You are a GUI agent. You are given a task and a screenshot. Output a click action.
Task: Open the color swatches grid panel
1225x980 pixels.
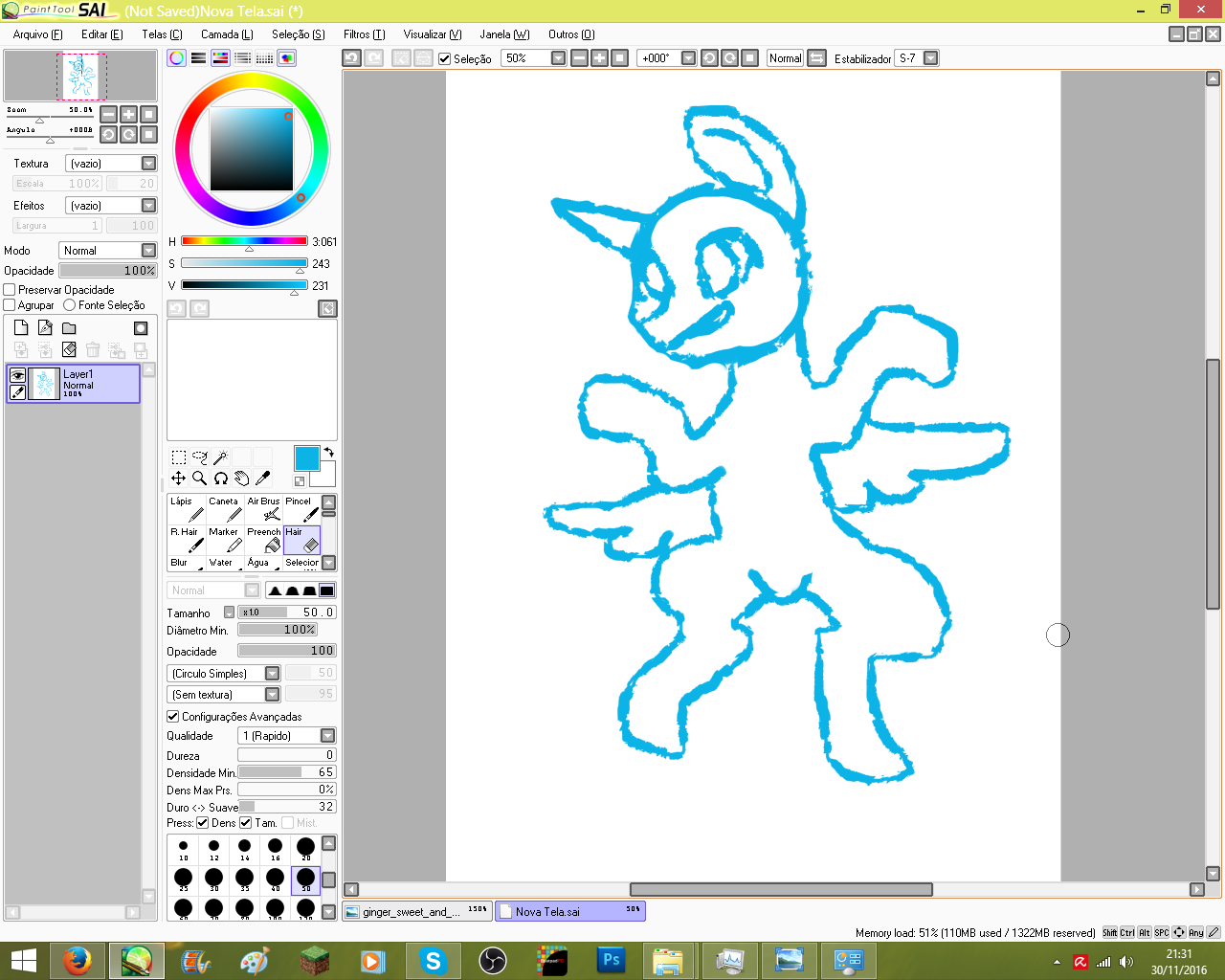(x=264, y=57)
